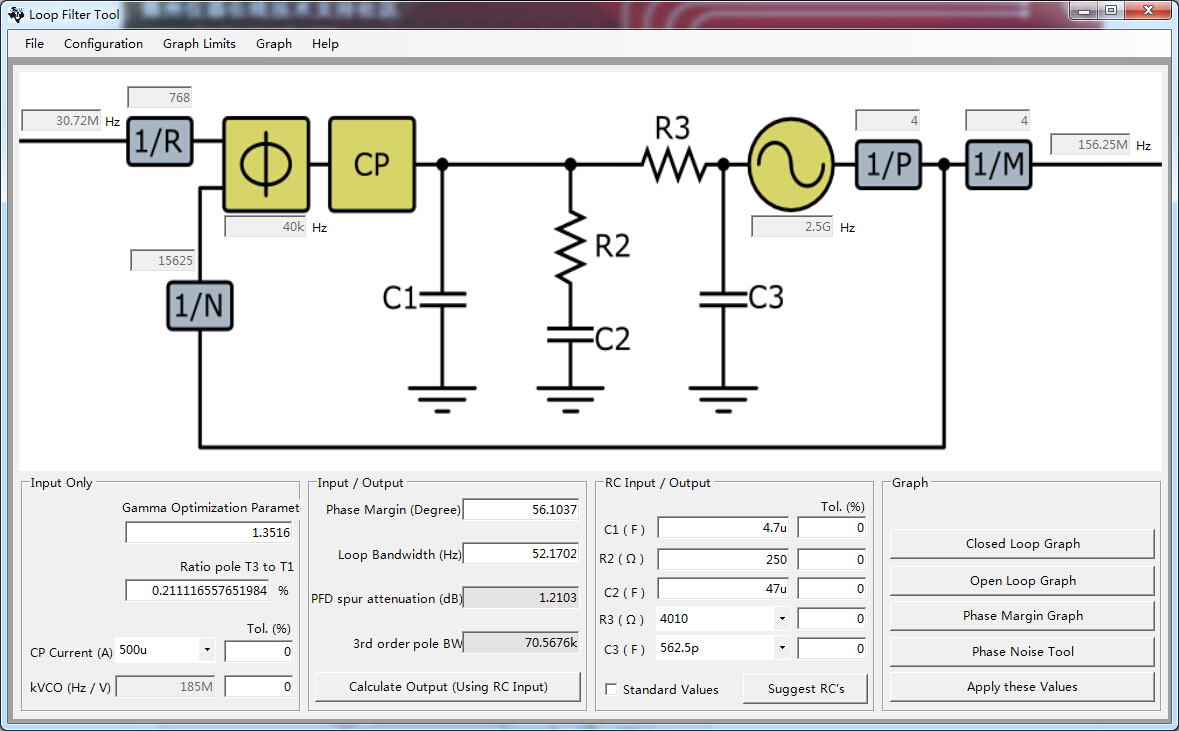Click the R3 resistor symbol
Image resolution: width=1179 pixels, height=731 pixels.
click(x=674, y=164)
